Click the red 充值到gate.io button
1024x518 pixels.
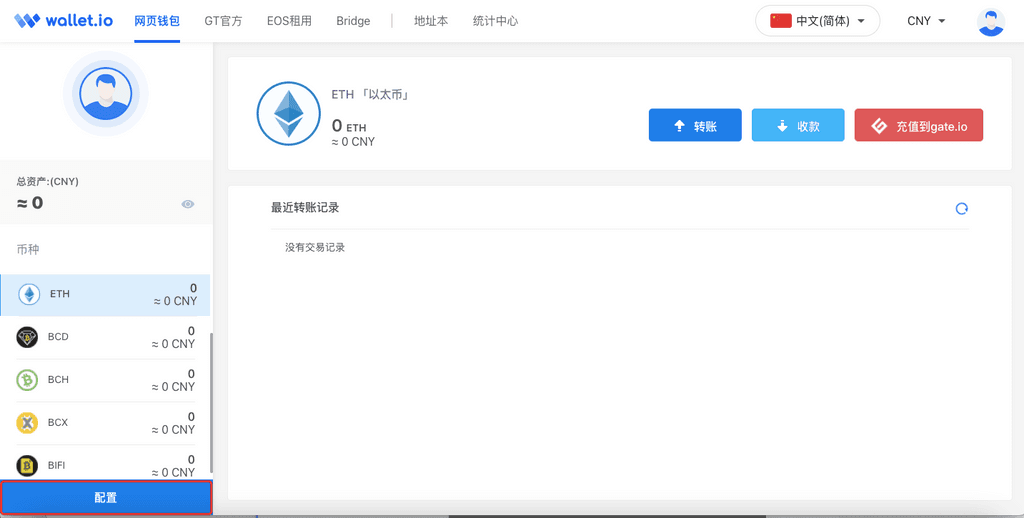[918, 126]
